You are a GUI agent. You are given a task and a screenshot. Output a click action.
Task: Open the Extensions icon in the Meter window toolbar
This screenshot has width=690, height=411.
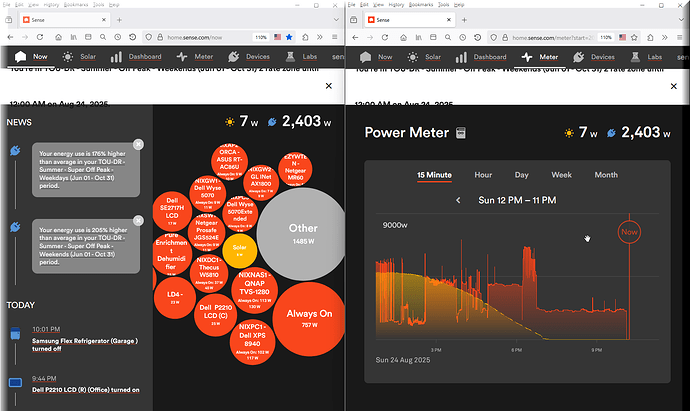pos(650,38)
